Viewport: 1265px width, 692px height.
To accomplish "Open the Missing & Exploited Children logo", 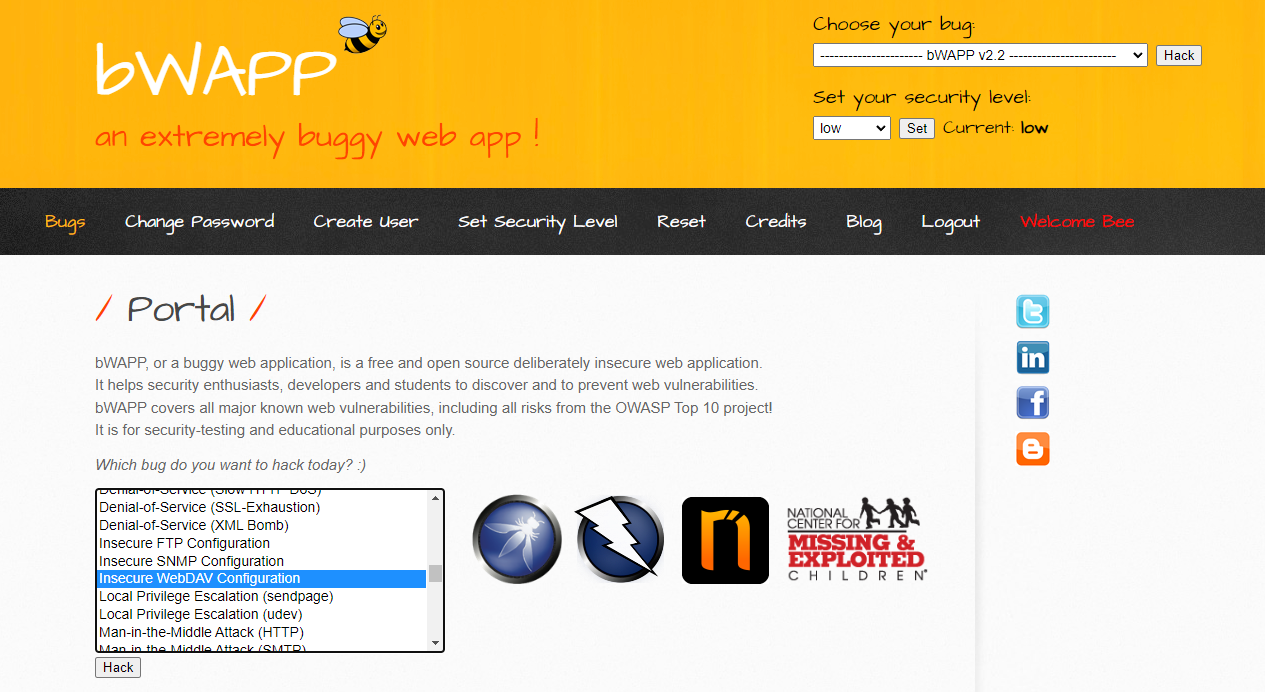I will pyautogui.click(x=857, y=540).
